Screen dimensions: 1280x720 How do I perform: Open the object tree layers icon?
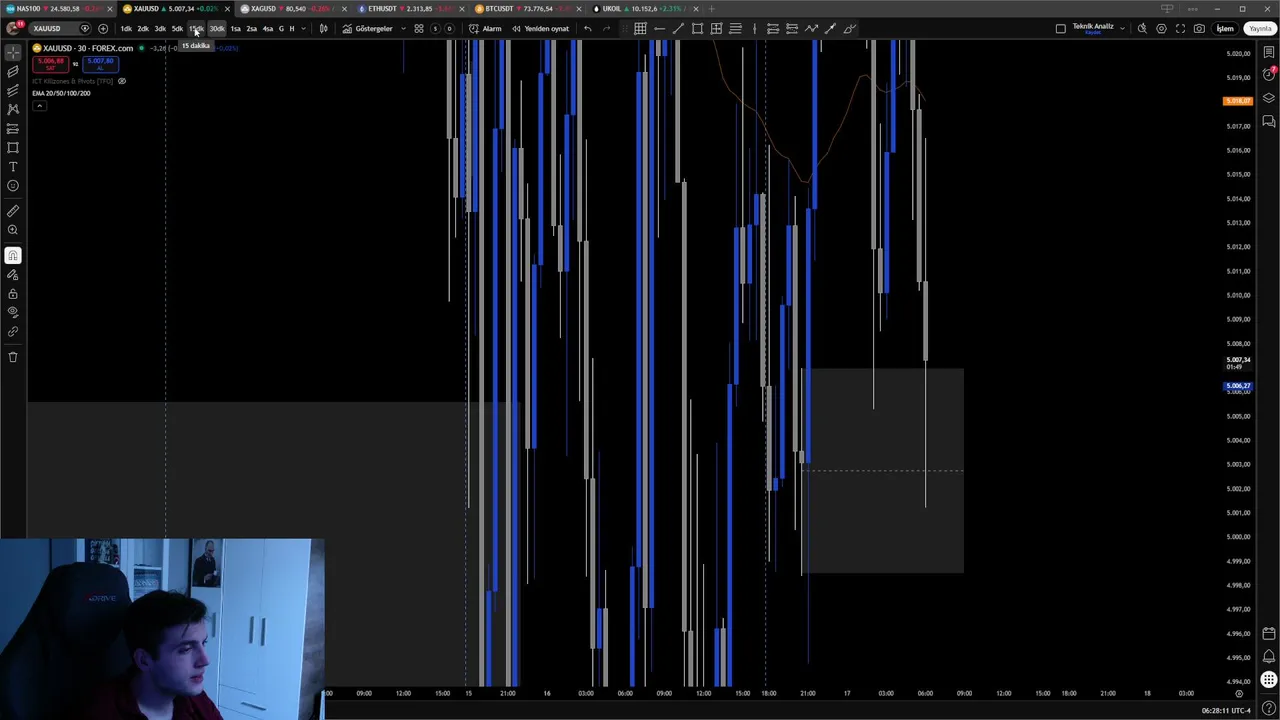coord(1269,98)
